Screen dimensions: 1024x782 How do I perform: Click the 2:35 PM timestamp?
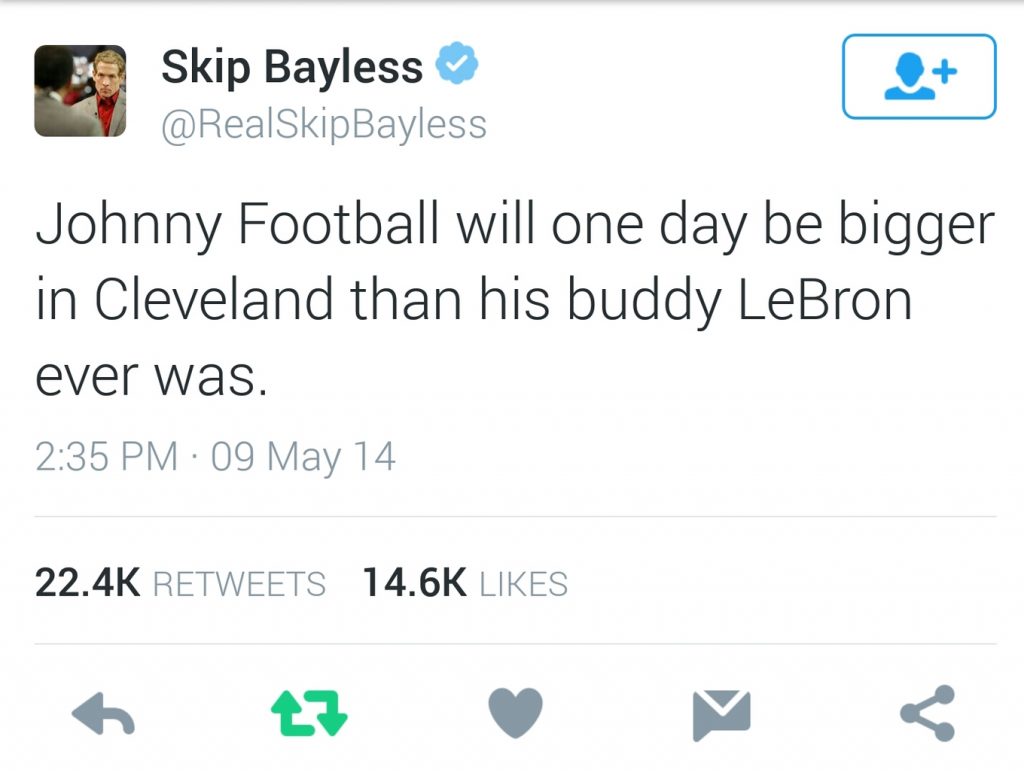[x=106, y=457]
